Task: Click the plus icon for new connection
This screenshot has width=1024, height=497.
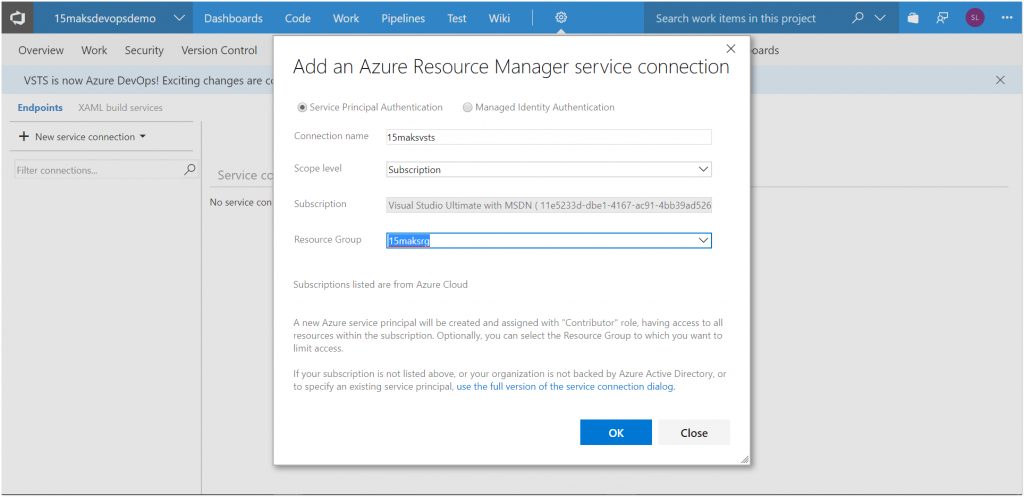Action: (24, 136)
